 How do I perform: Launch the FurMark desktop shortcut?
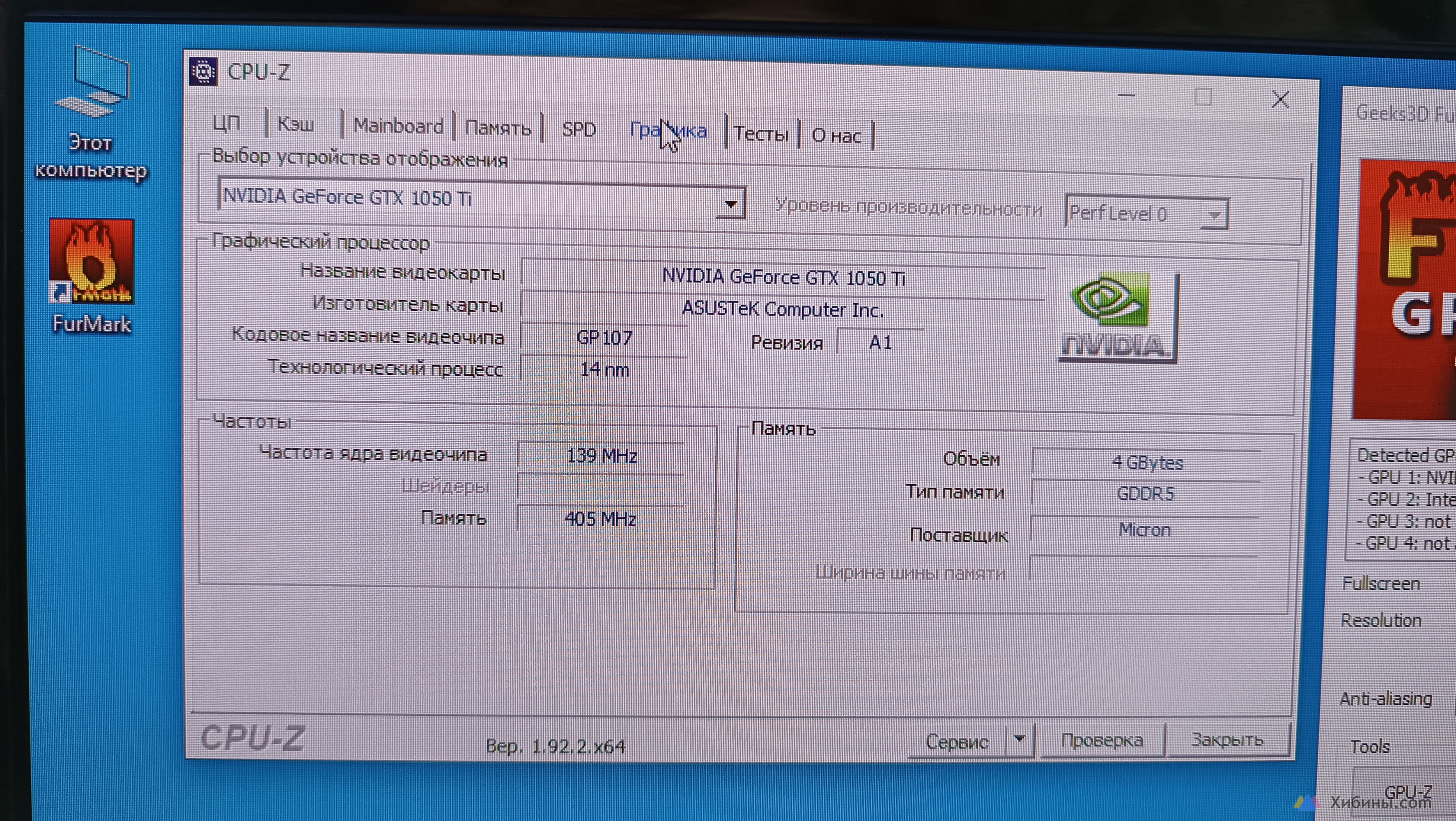(92, 277)
